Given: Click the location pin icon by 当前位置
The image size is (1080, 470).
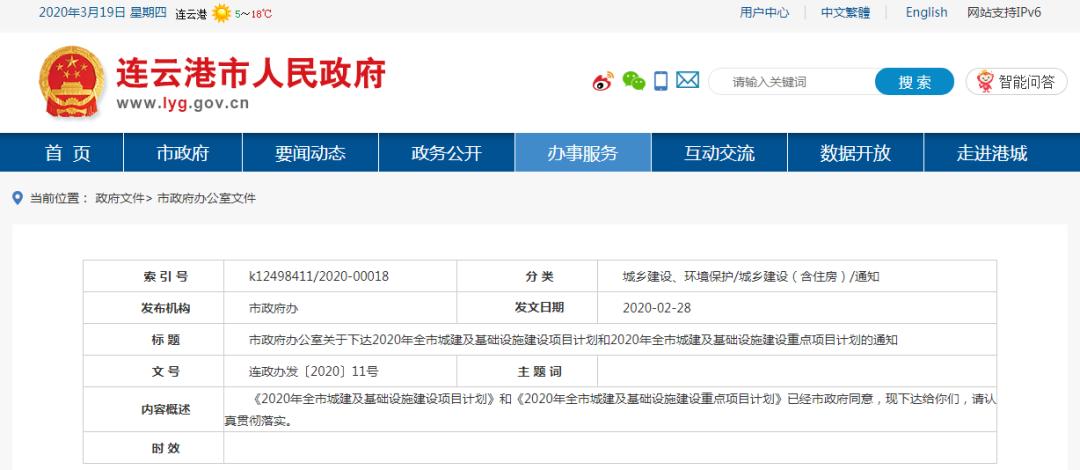Looking at the screenshot, I should [x=17, y=199].
